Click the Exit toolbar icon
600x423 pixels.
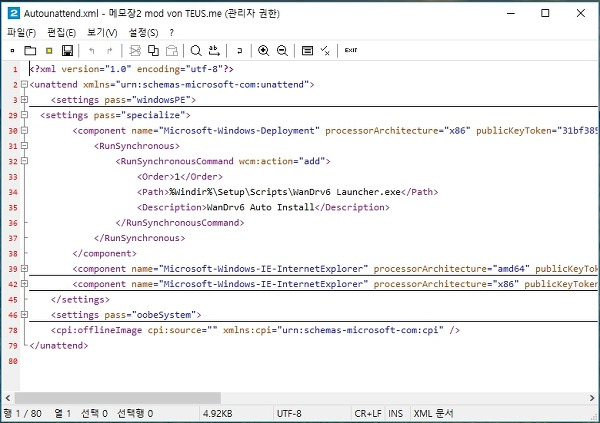(351, 50)
